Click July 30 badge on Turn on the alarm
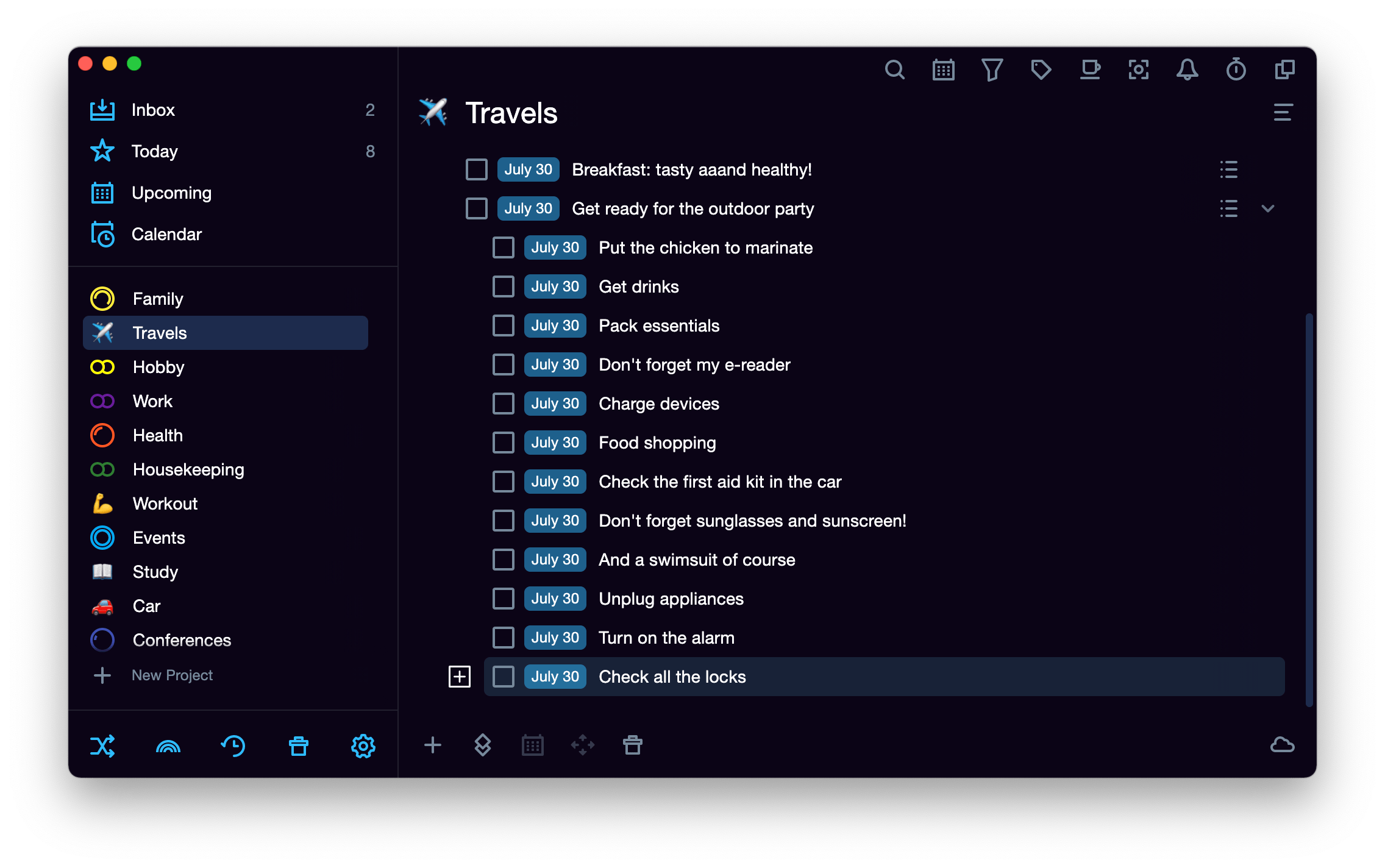Viewport: 1385px width, 868px height. point(555,638)
